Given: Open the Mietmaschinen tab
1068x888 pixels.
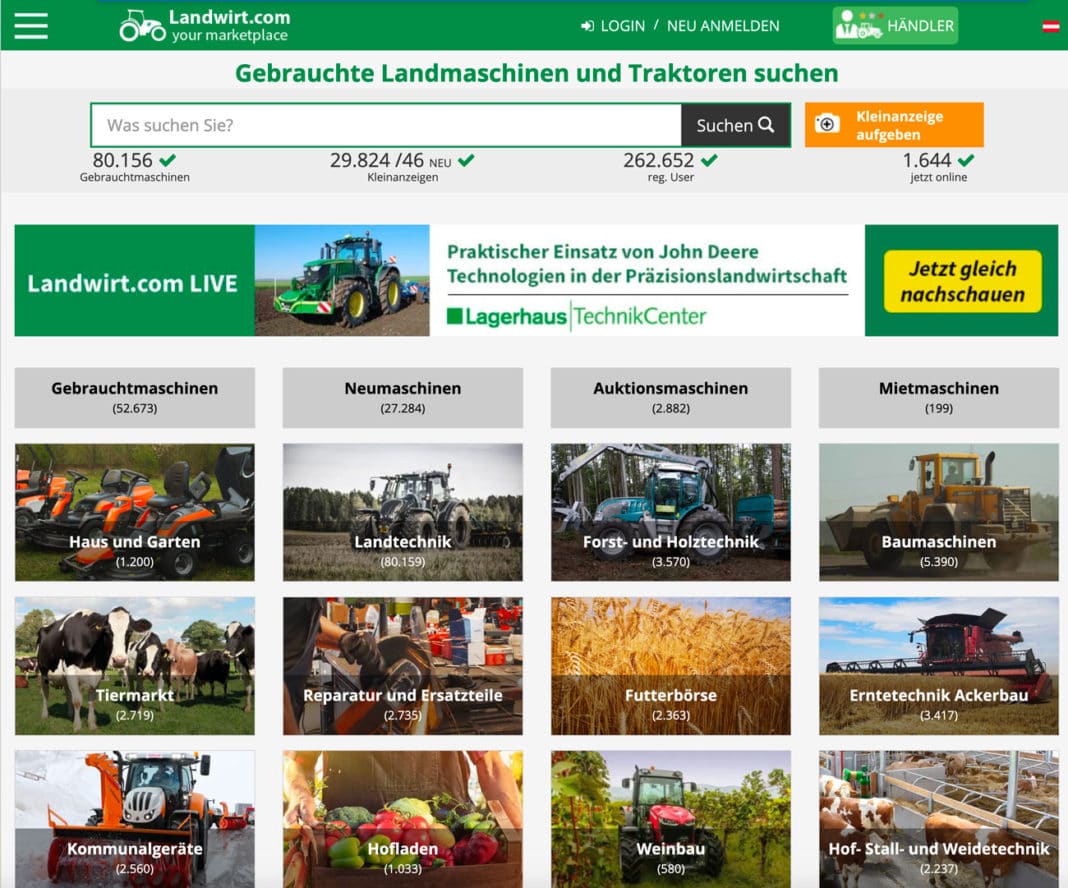Looking at the screenshot, I should pos(939,398).
